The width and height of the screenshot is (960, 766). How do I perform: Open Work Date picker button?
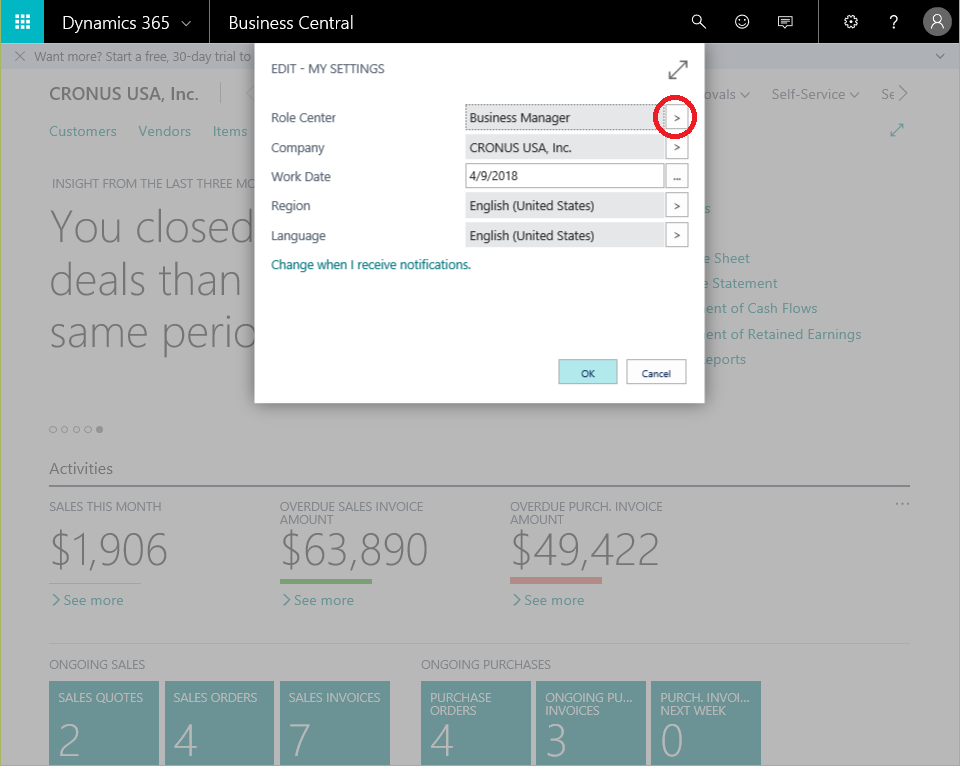click(x=677, y=176)
